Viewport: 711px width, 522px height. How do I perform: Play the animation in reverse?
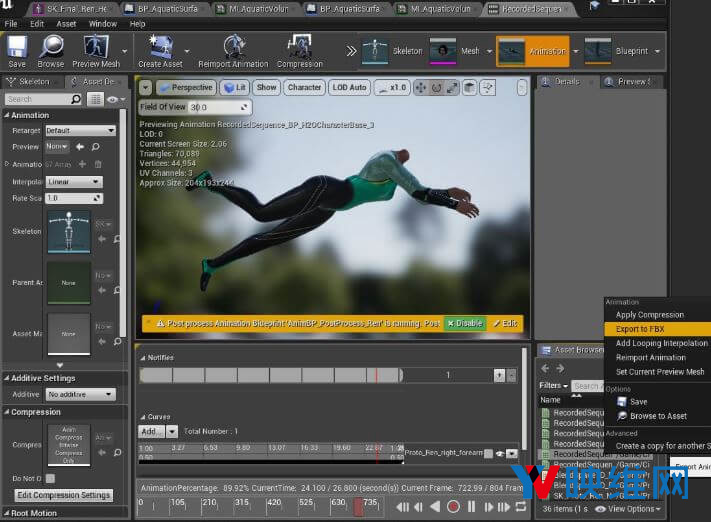click(x=435, y=507)
